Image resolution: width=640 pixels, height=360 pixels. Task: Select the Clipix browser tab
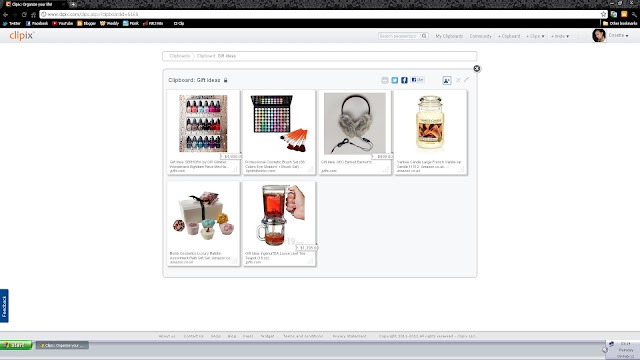tap(35, 4)
